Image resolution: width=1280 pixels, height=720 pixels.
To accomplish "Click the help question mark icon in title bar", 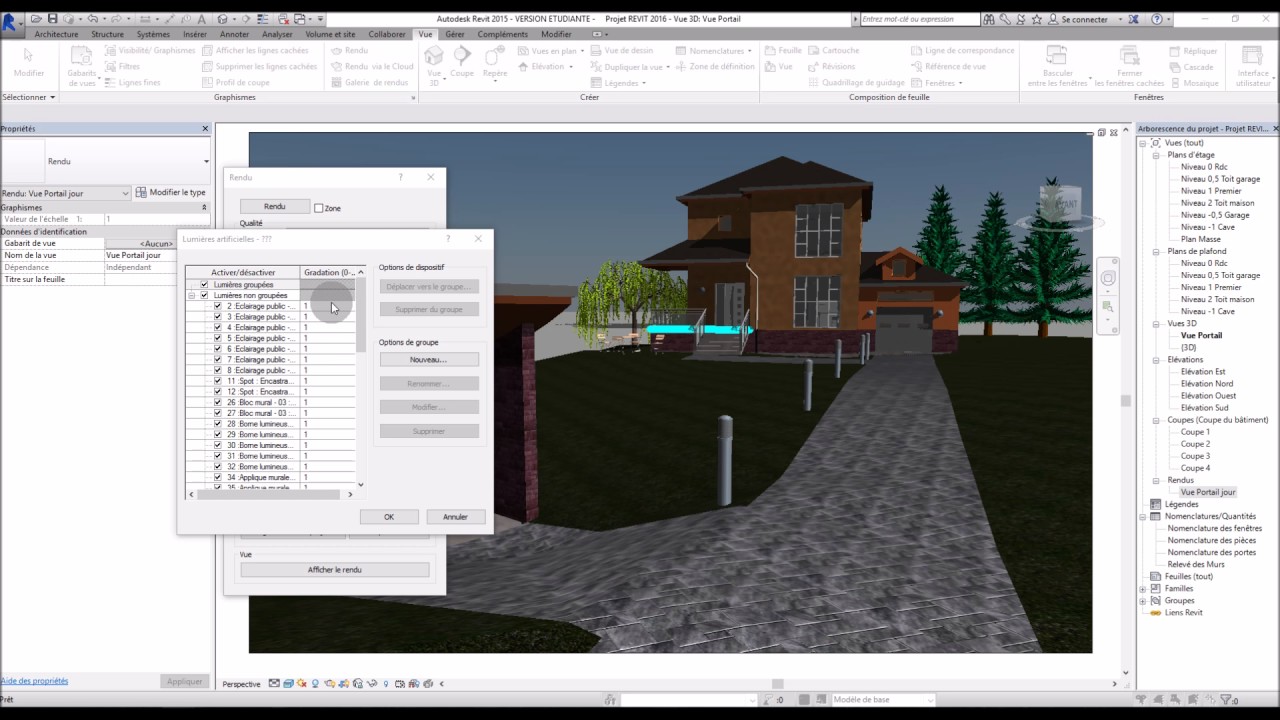I will (x=1157, y=19).
